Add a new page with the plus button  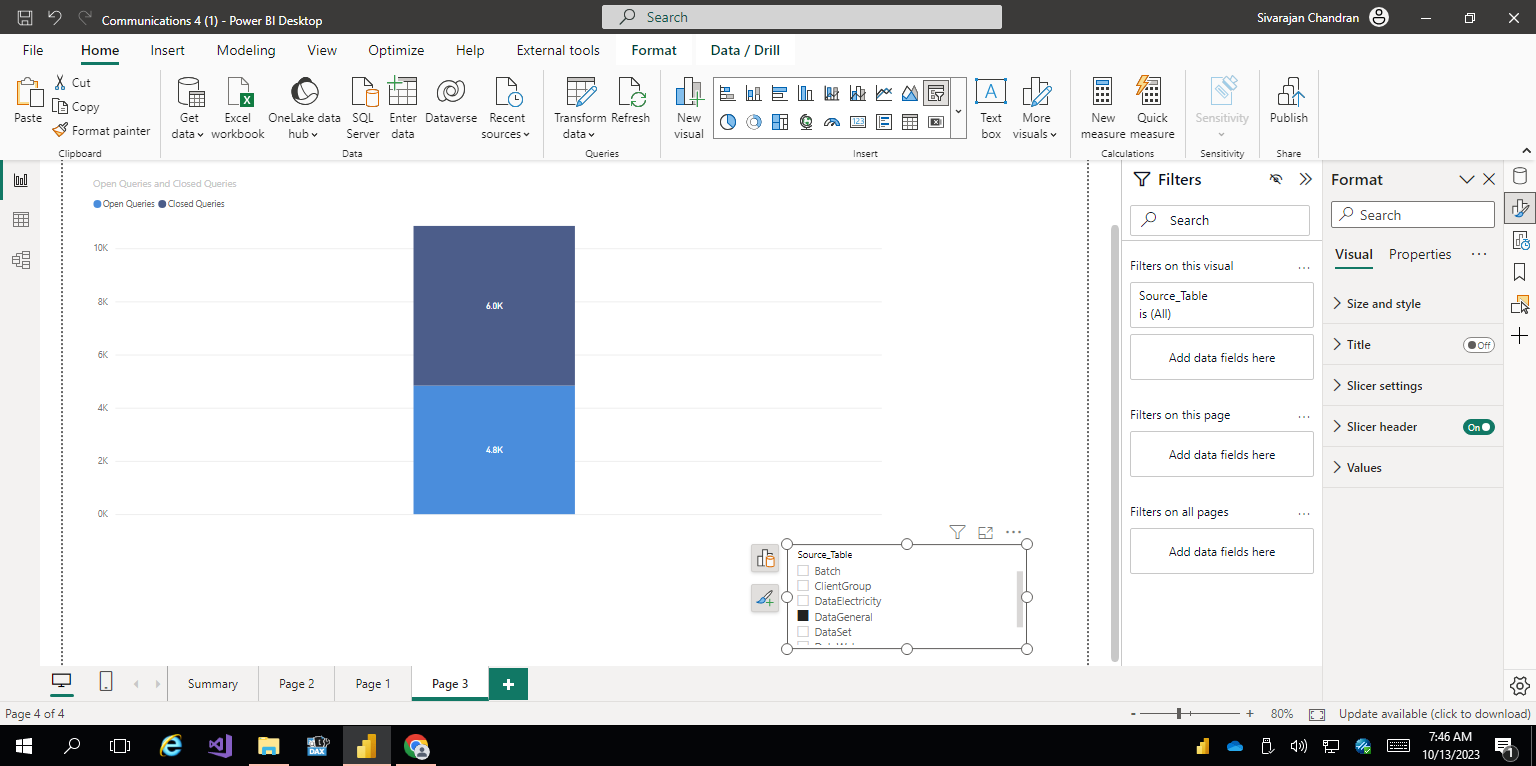[508, 684]
